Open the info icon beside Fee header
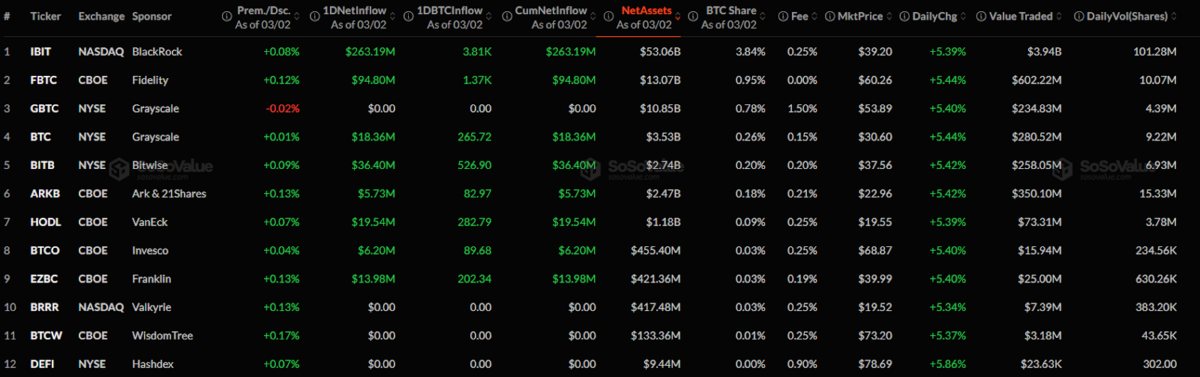This screenshot has width=1200, height=377. pos(782,17)
